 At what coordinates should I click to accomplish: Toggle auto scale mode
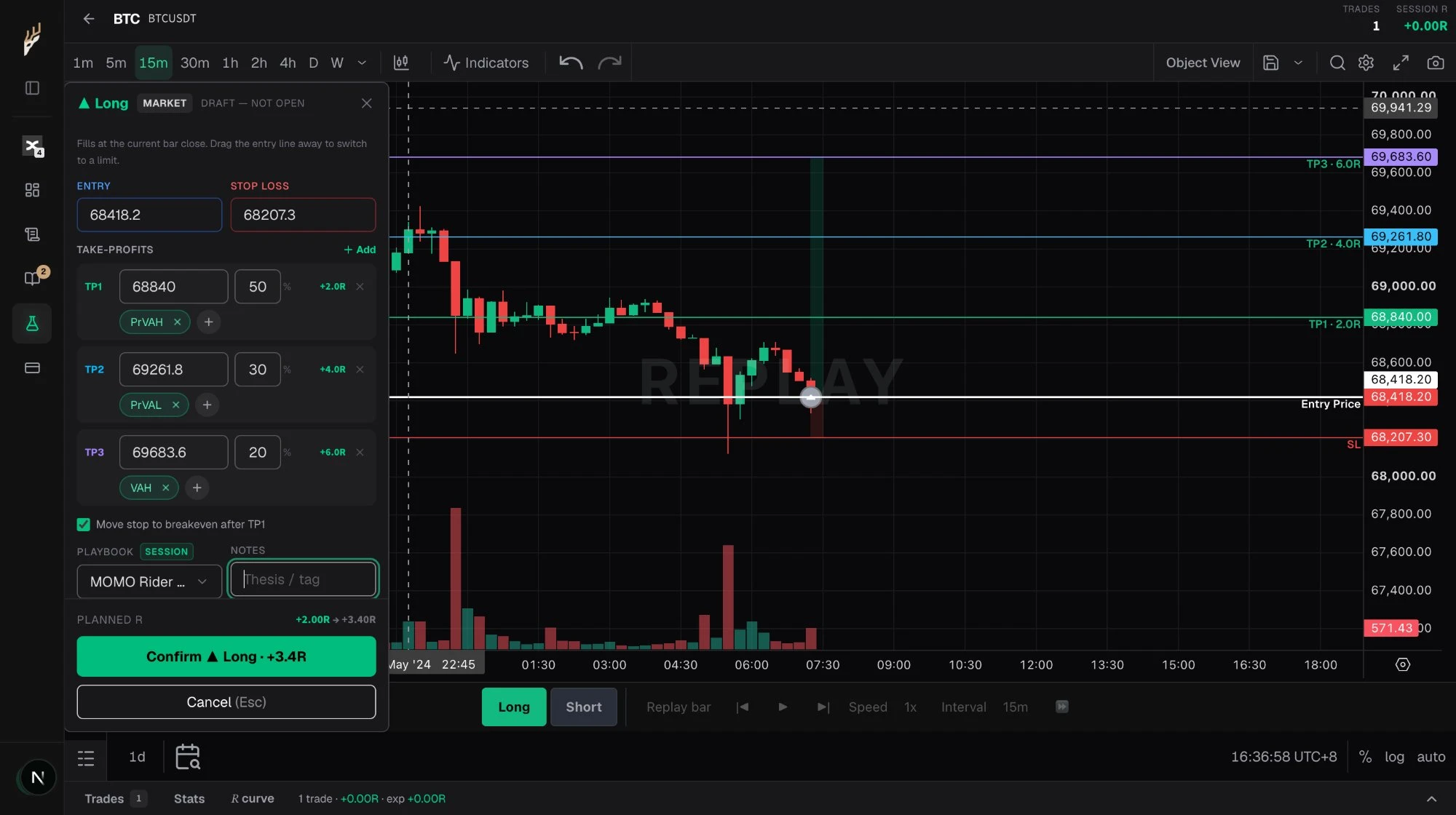(x=1431, y=757)
